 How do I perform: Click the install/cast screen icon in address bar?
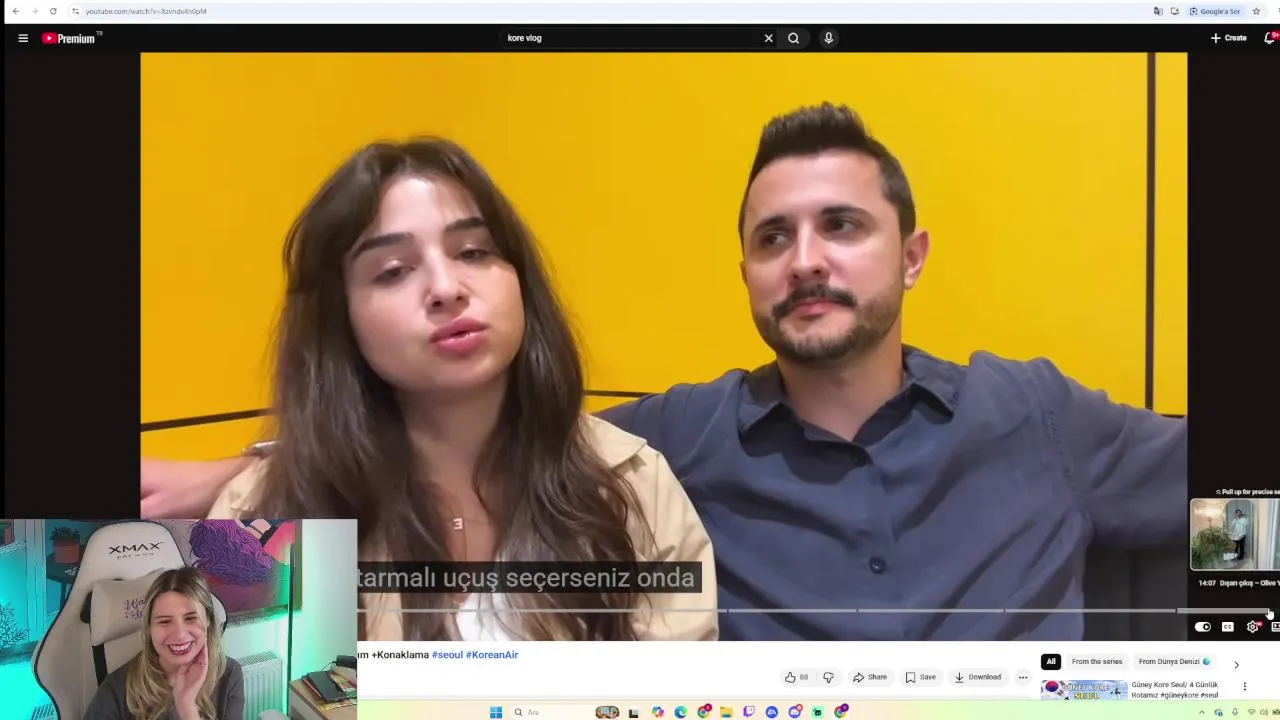(1175, 11)
